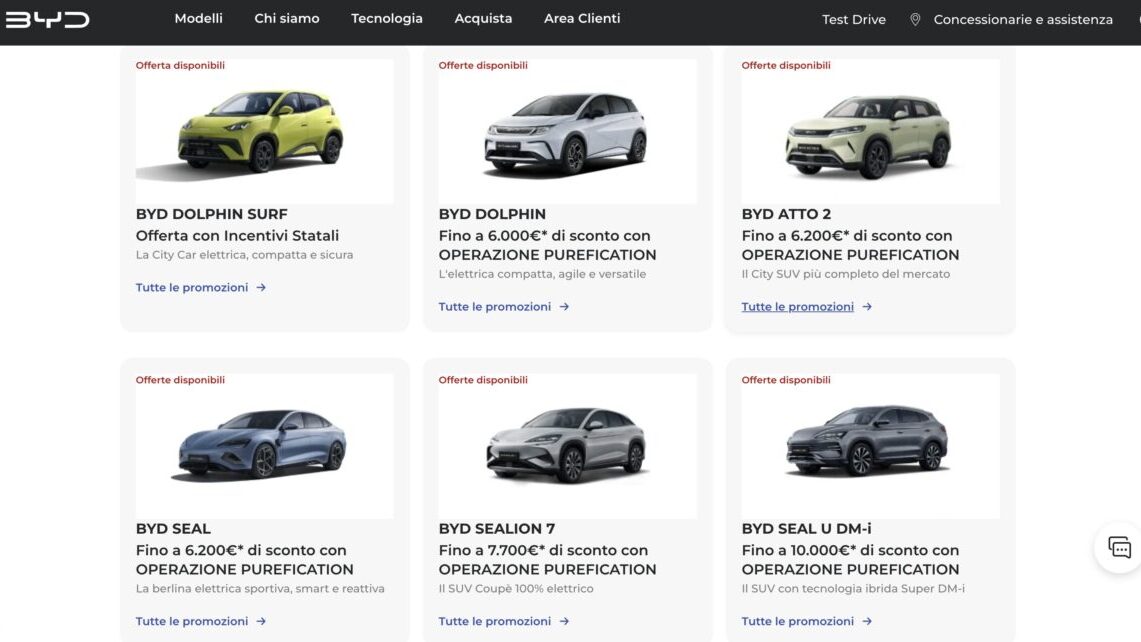
Task: Open Concessionarie e assistenza
Action: pos(1022,18)
